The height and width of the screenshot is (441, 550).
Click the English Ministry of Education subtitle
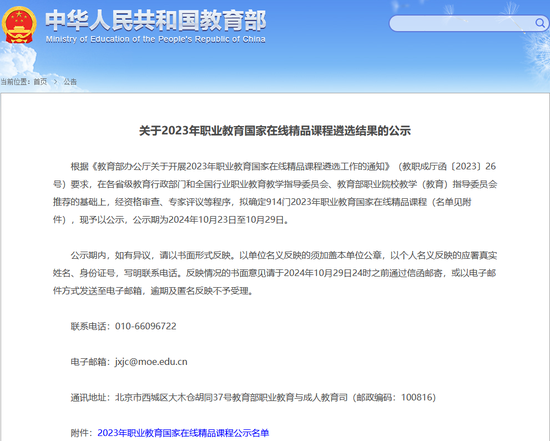point(155,39)
